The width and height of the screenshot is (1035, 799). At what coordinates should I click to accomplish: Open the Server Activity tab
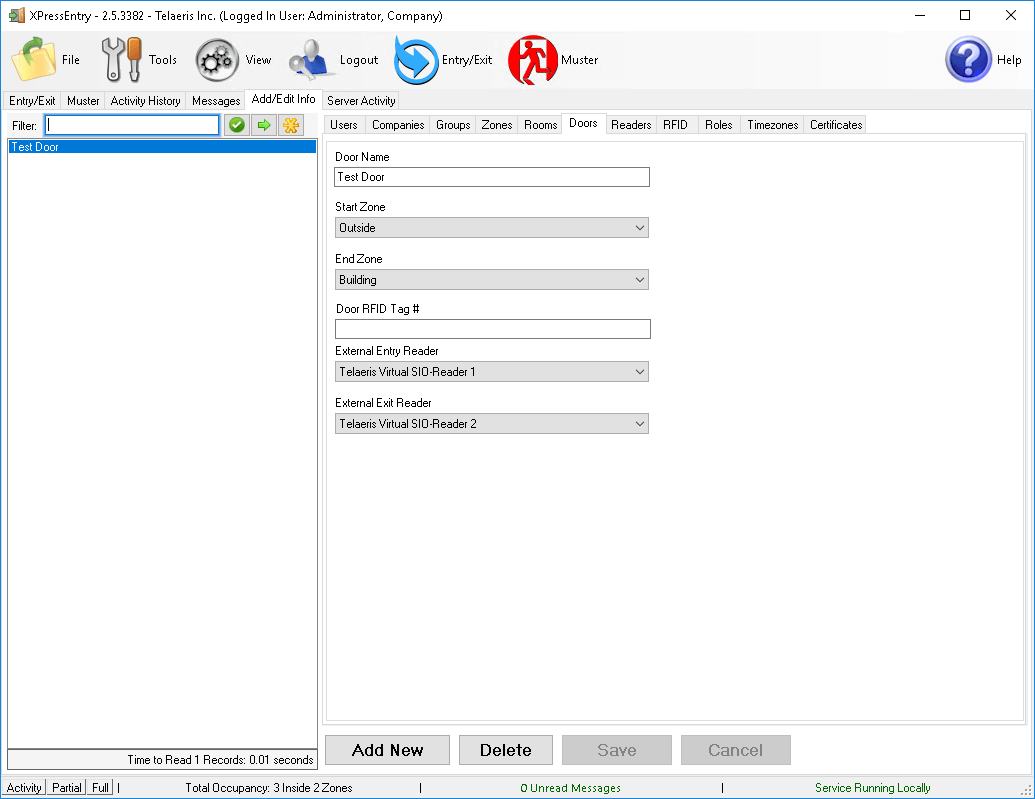(361, 101)
